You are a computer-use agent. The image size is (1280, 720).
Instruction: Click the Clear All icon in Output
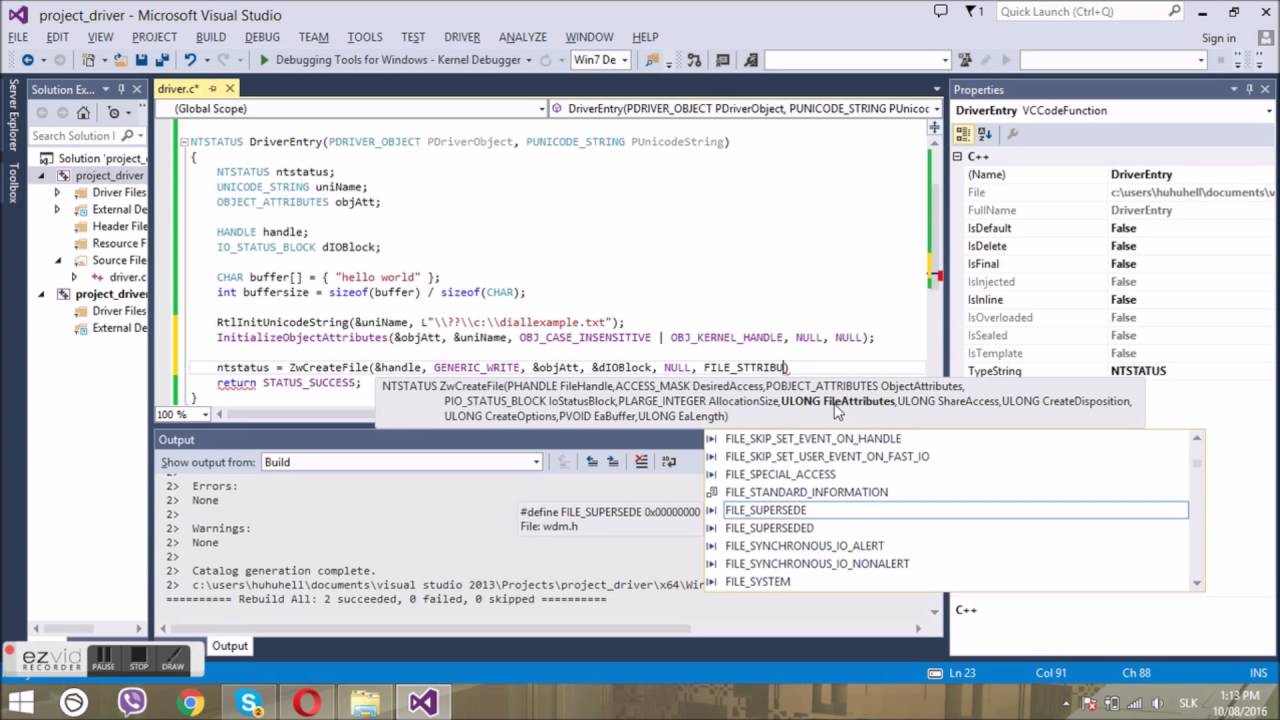(x=641, y=462)
